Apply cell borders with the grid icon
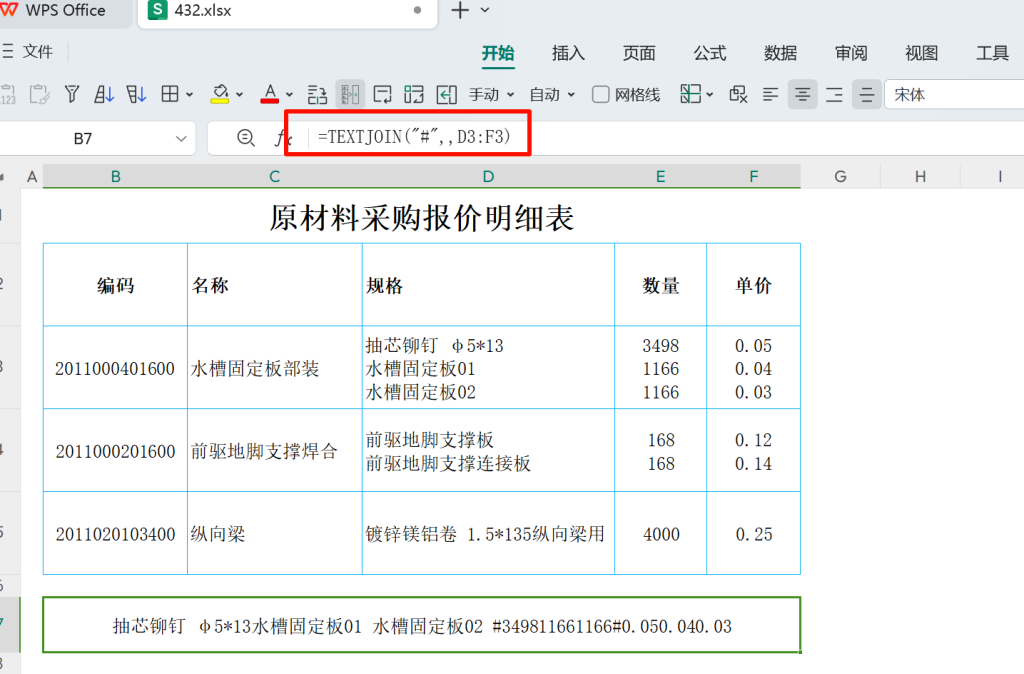 point(170,95)
